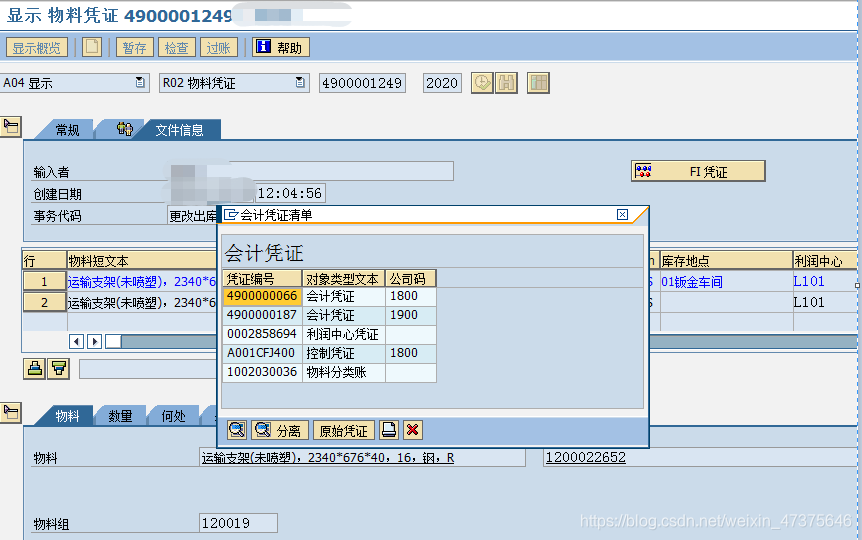Select controlling document A001CFJ400
The height and width of the screenshot is (540, 862).
[x=262, y=353]
